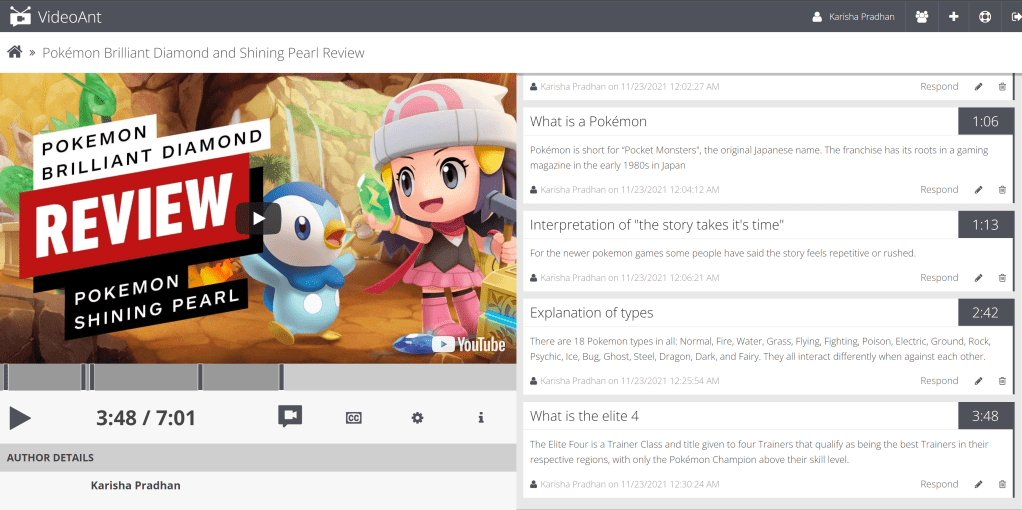Click the VideoAnt logo icon
This screenshot has width=1022, height=510.
click(x=20, y=16)
